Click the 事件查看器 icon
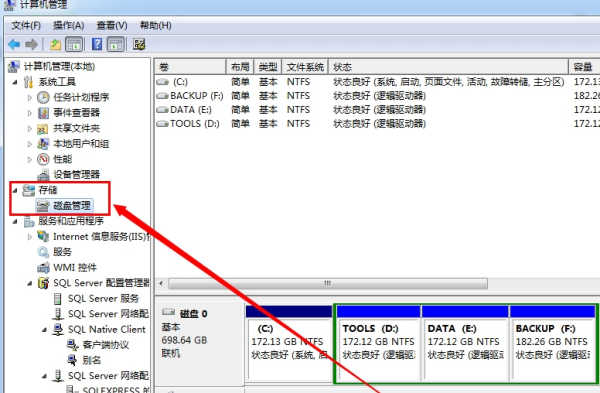The height and width of the screenshot is (393, 600). (x=43, y=113)
